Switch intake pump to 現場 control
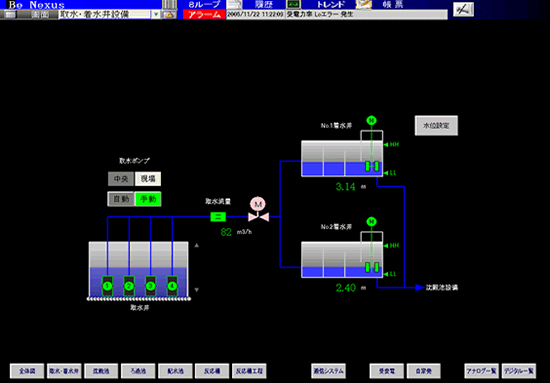This screenshot has height=383, width=550. pos(148,179)
